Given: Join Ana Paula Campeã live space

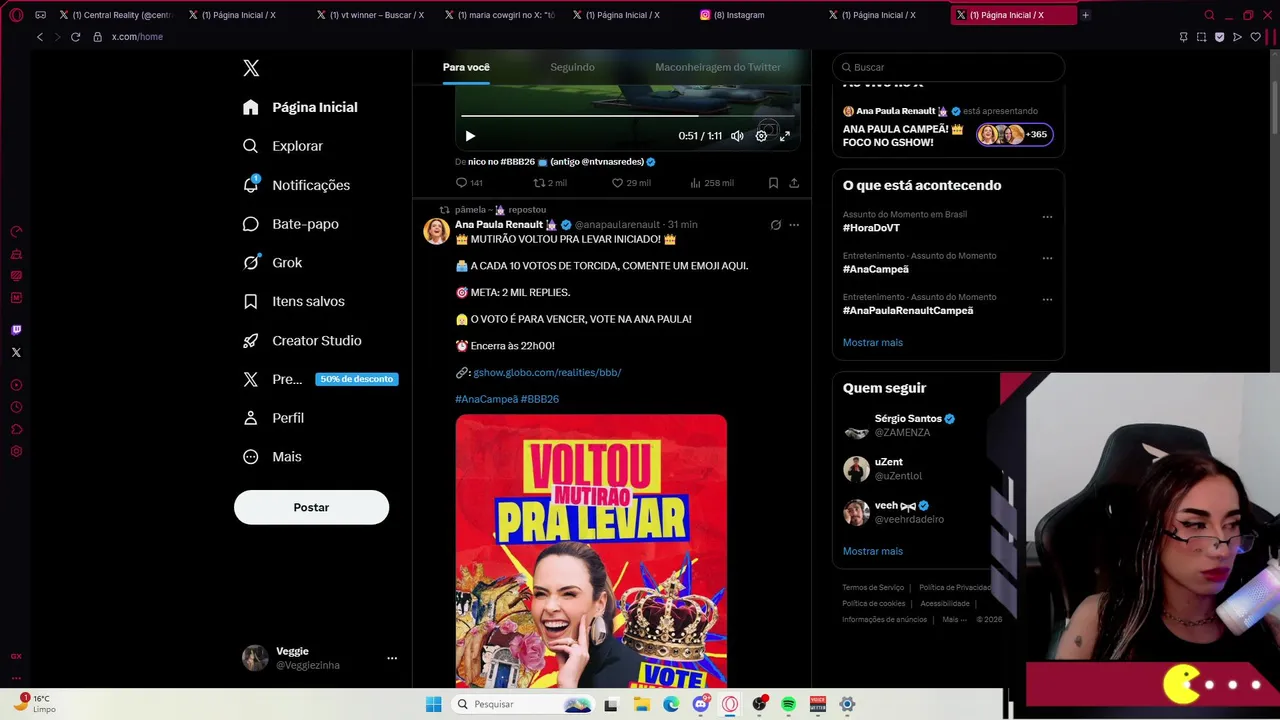Looking at the screenshot, I should [x=948, y=128].
